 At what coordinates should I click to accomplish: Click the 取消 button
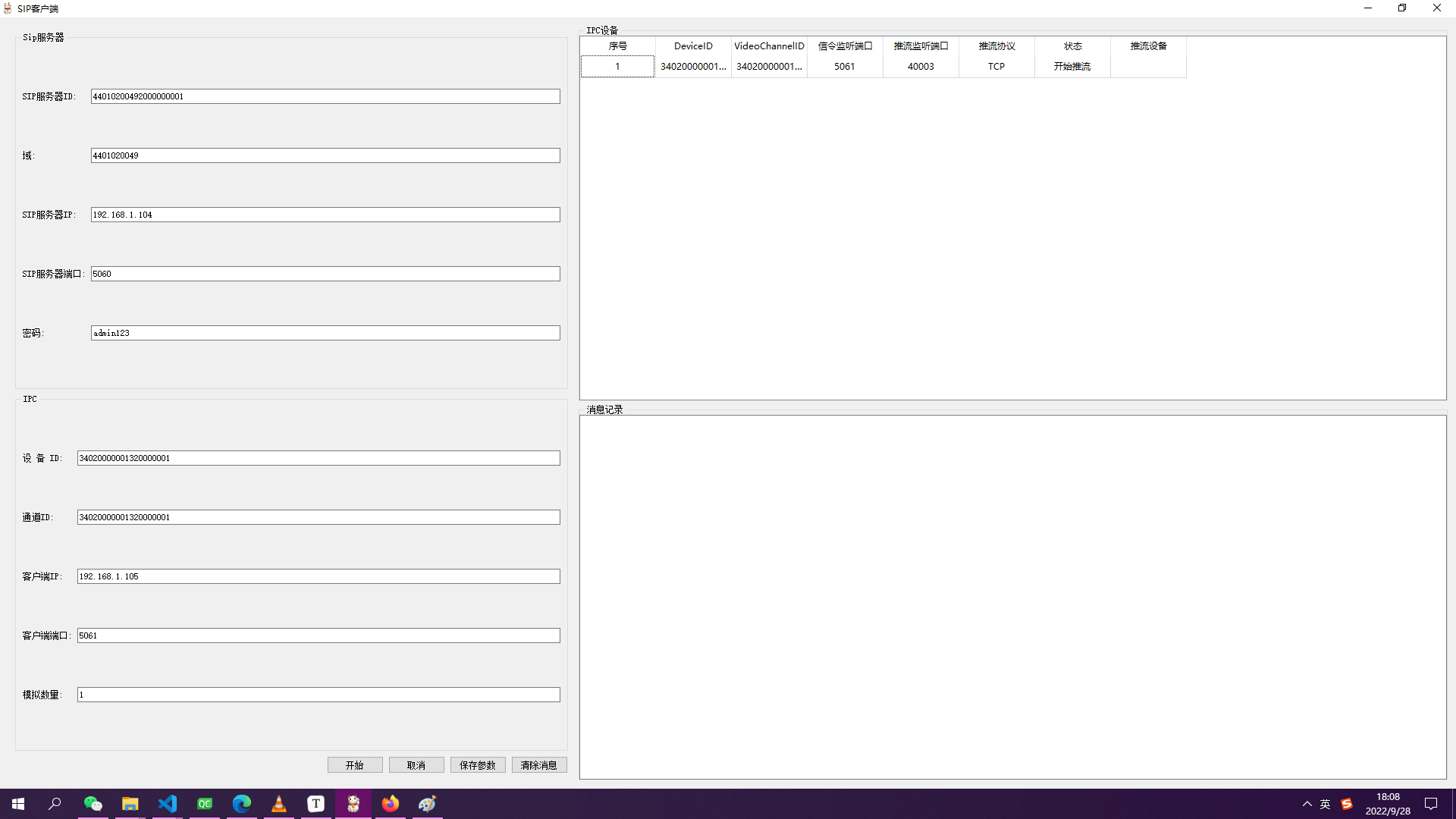[x=416, y=765]
